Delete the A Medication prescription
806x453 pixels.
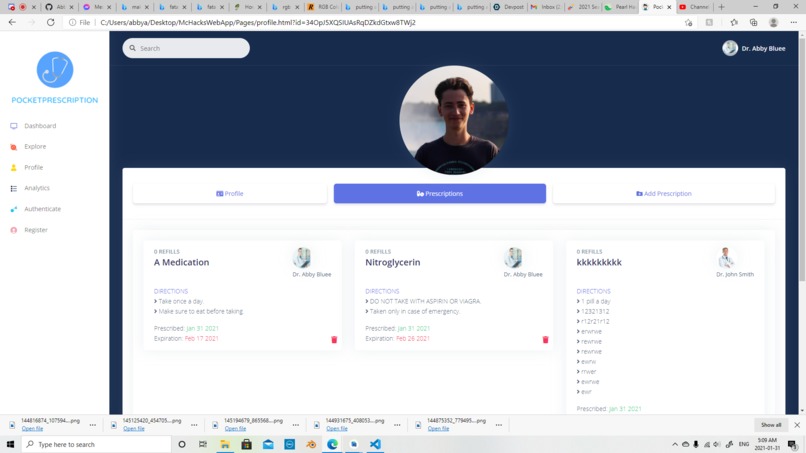click(334, 339)
